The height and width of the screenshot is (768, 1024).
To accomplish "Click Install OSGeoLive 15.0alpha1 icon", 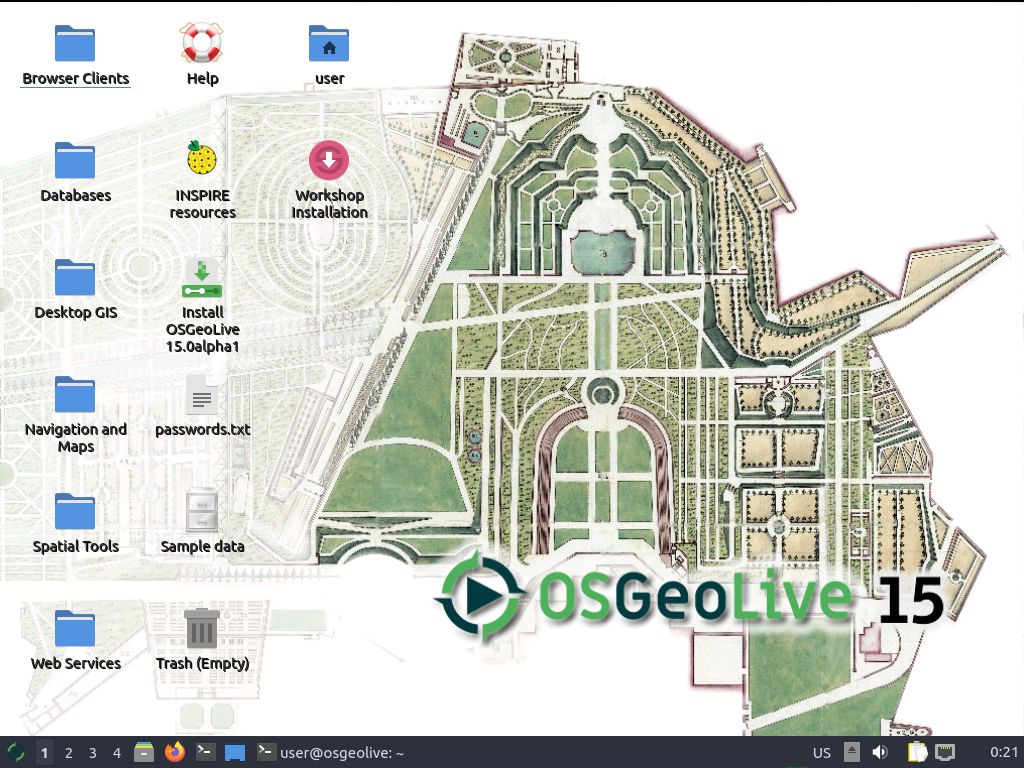I will (x=202, y=278).
